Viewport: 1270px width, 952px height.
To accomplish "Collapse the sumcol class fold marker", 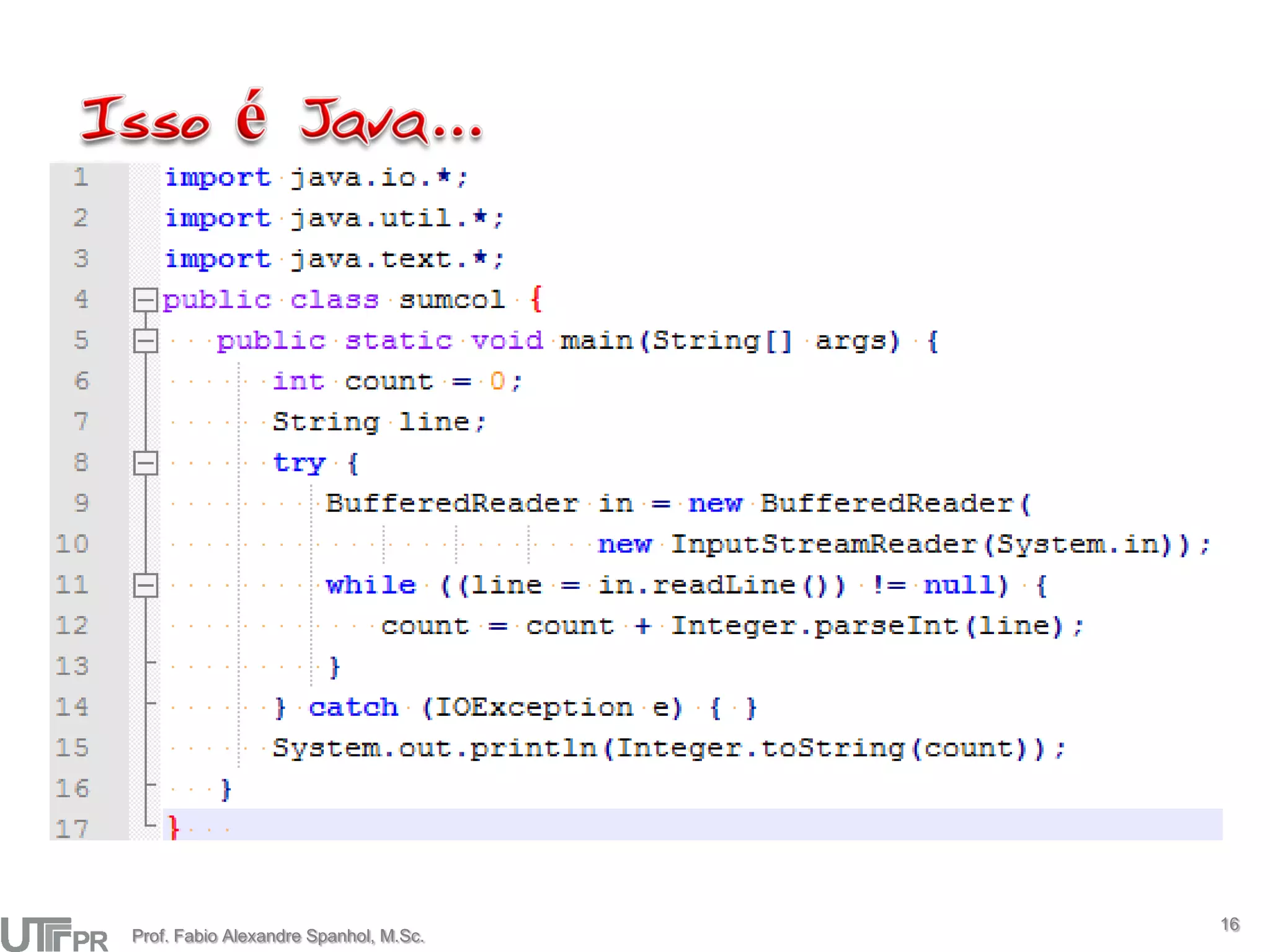I will [145, 301].
